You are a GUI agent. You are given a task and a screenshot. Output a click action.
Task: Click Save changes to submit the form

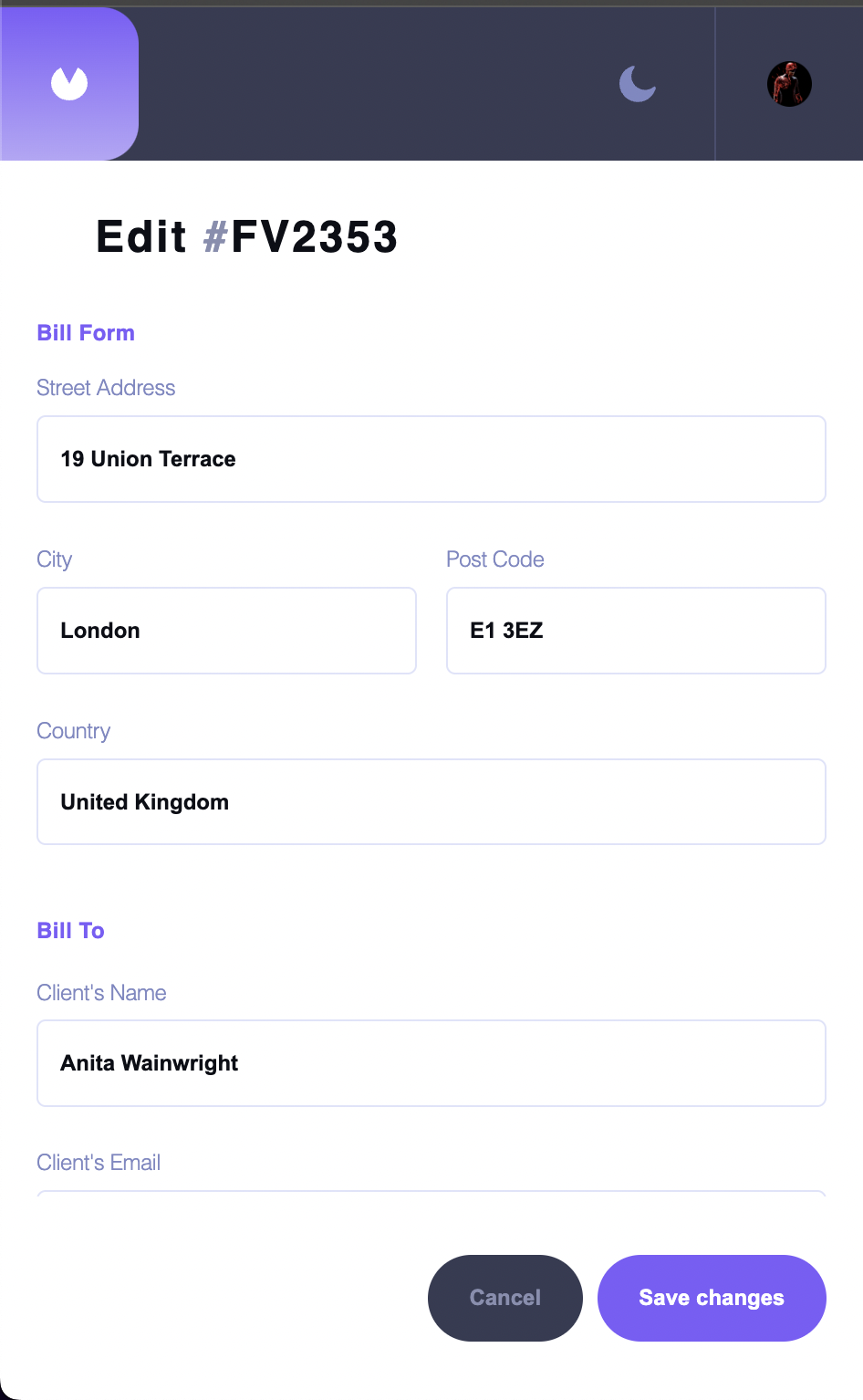[712, 1297]
